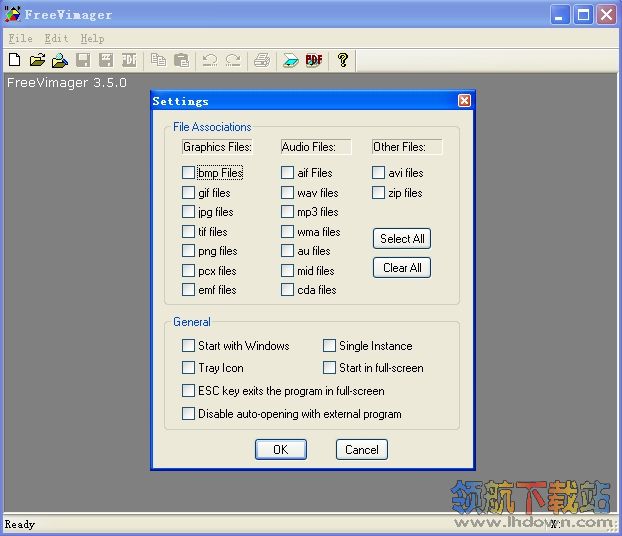Click the Audio Files: header label

pos(316,147)
